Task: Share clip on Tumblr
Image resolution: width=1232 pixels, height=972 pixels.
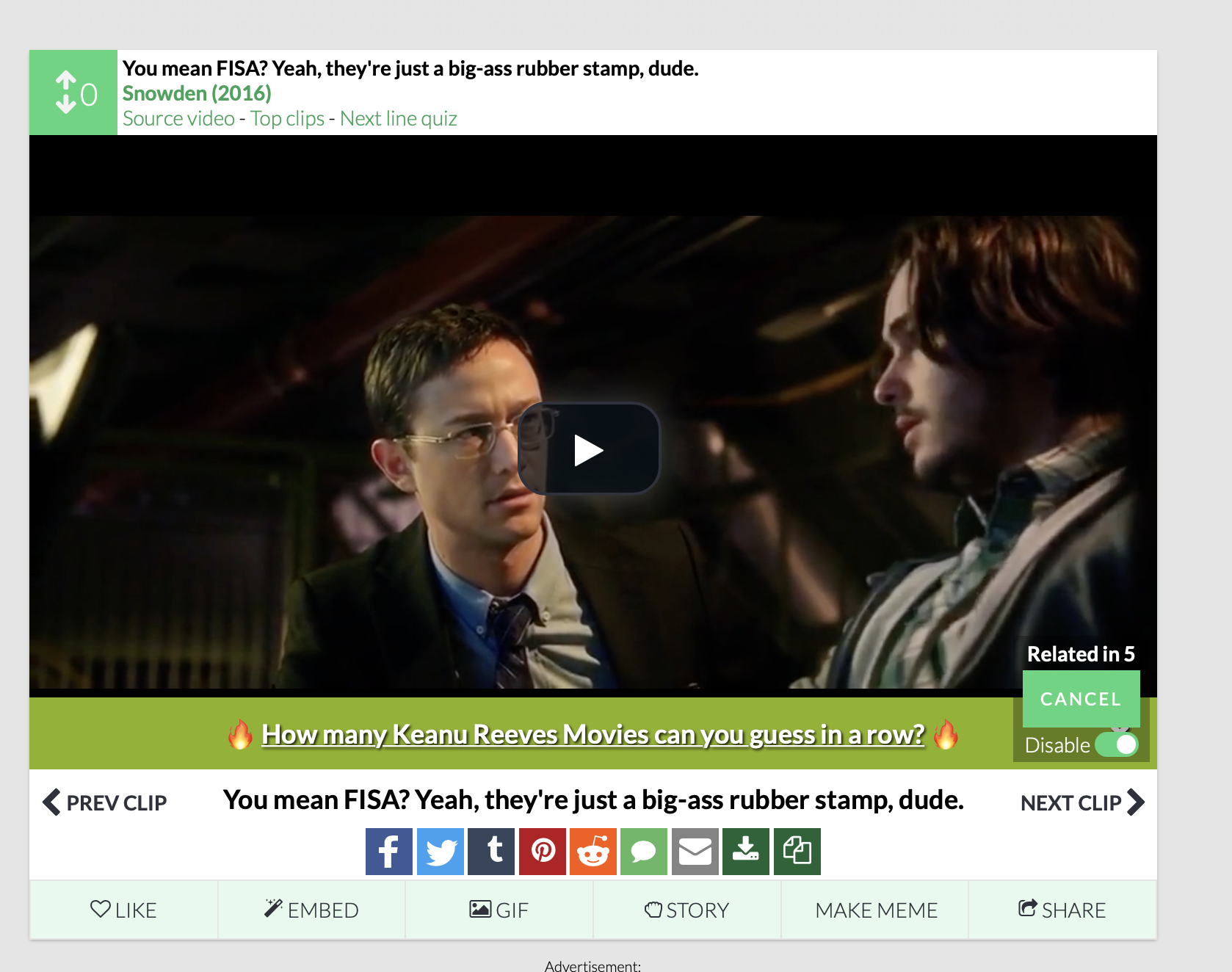Action: click(x=491, y=852)
